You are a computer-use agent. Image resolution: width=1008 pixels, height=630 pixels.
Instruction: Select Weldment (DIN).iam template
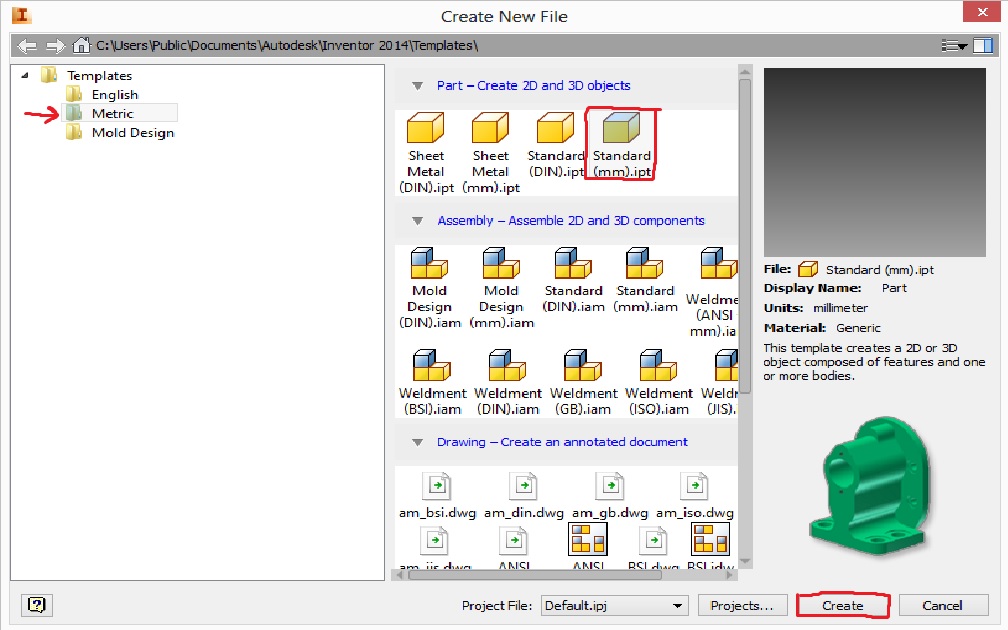508,382
